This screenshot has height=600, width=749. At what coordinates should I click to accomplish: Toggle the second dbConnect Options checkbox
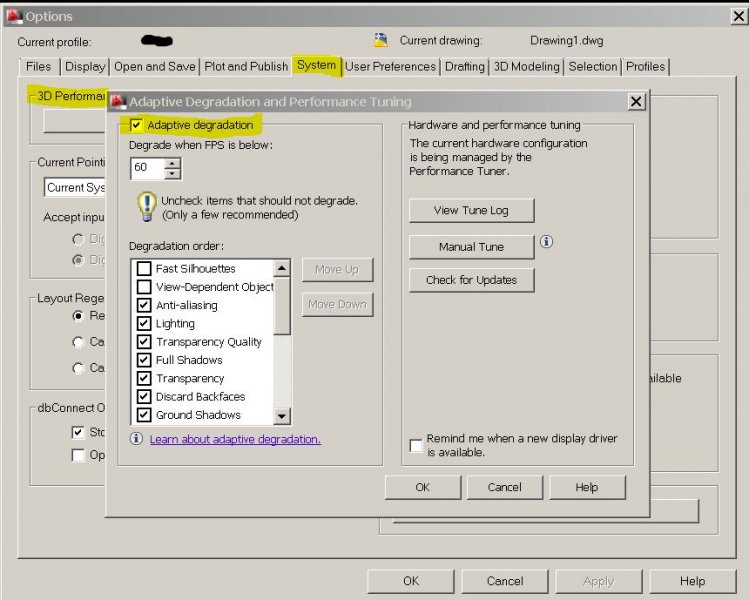coord(77,455)
